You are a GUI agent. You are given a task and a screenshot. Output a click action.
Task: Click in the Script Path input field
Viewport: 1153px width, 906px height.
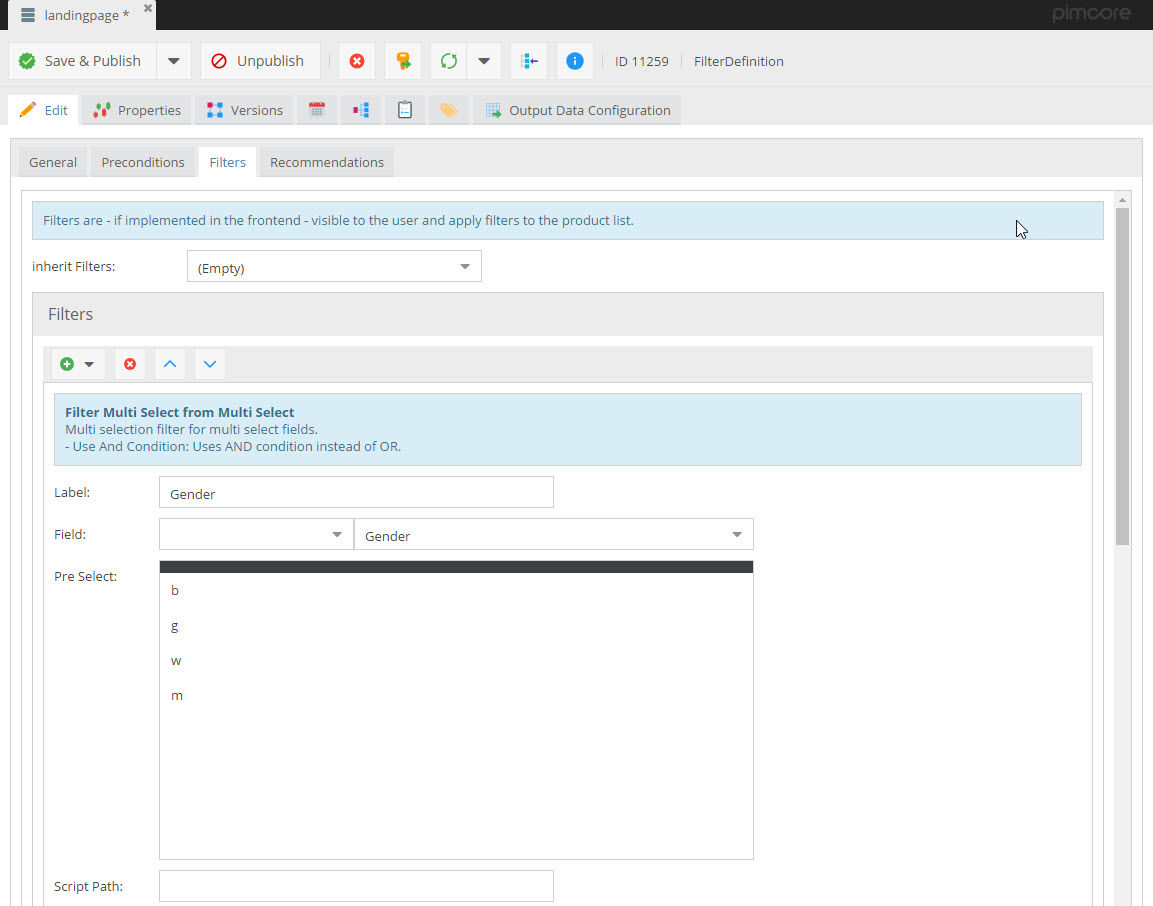pyautogui.click(x=356, y=886)
